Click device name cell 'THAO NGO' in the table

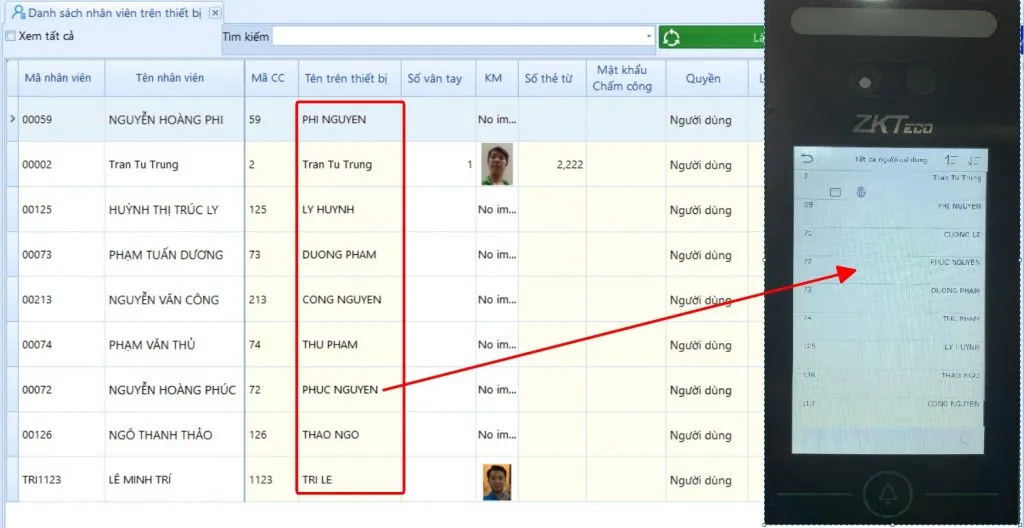pos(349,435)
